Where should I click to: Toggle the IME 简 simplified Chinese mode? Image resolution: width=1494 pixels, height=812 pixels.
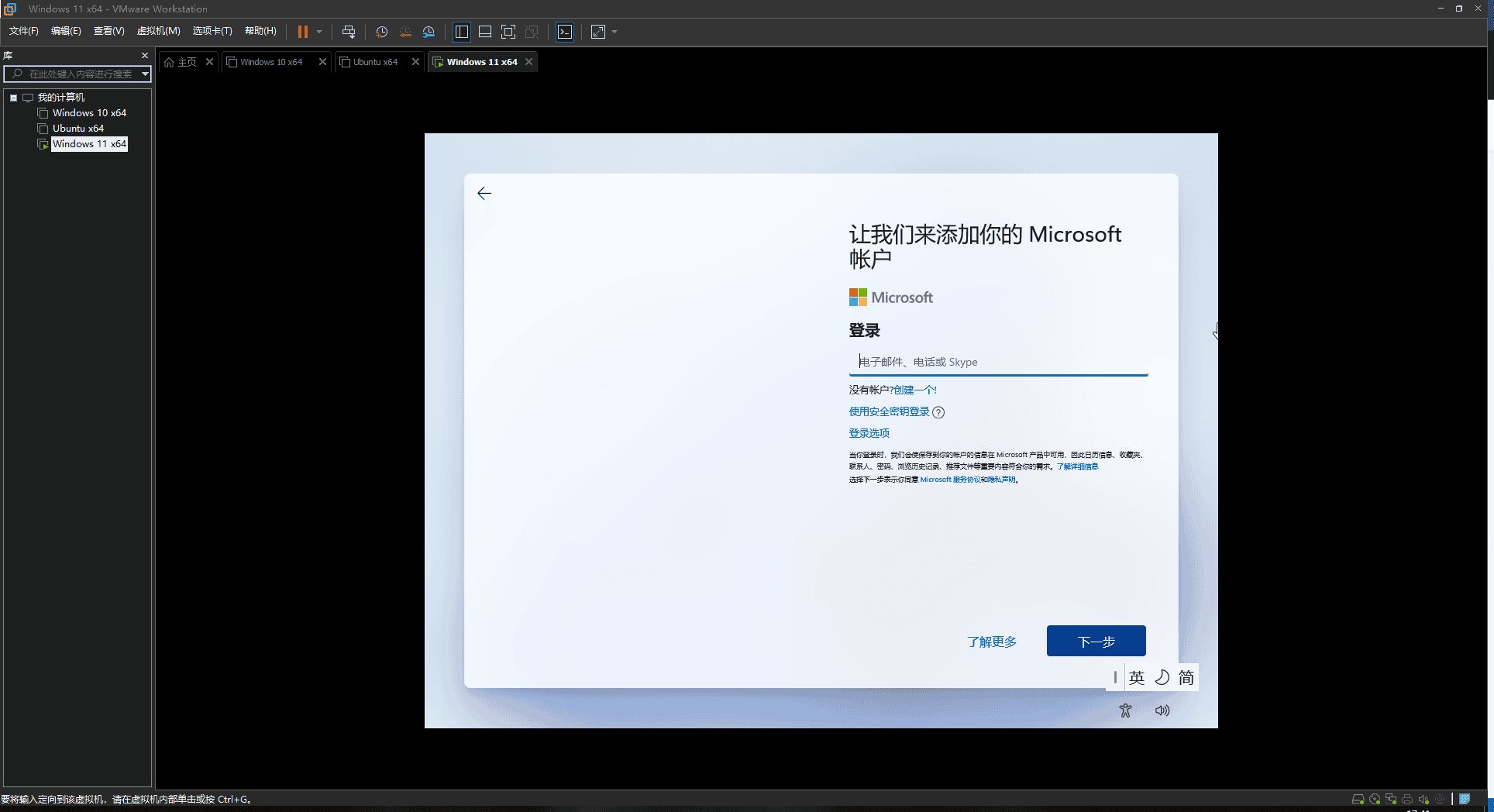pyautogui.click(x=1186, y=678)
